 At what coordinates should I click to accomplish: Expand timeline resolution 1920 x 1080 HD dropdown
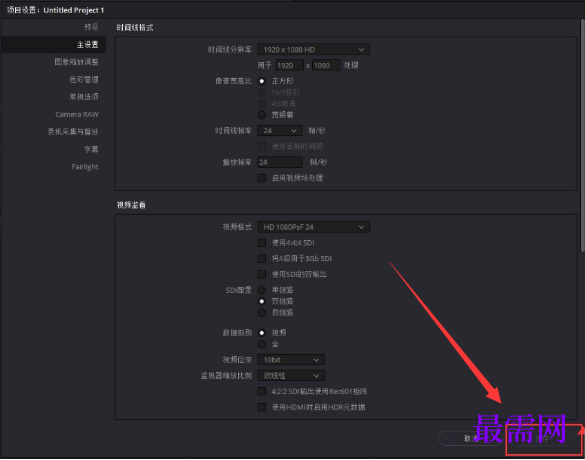(313, 50)
